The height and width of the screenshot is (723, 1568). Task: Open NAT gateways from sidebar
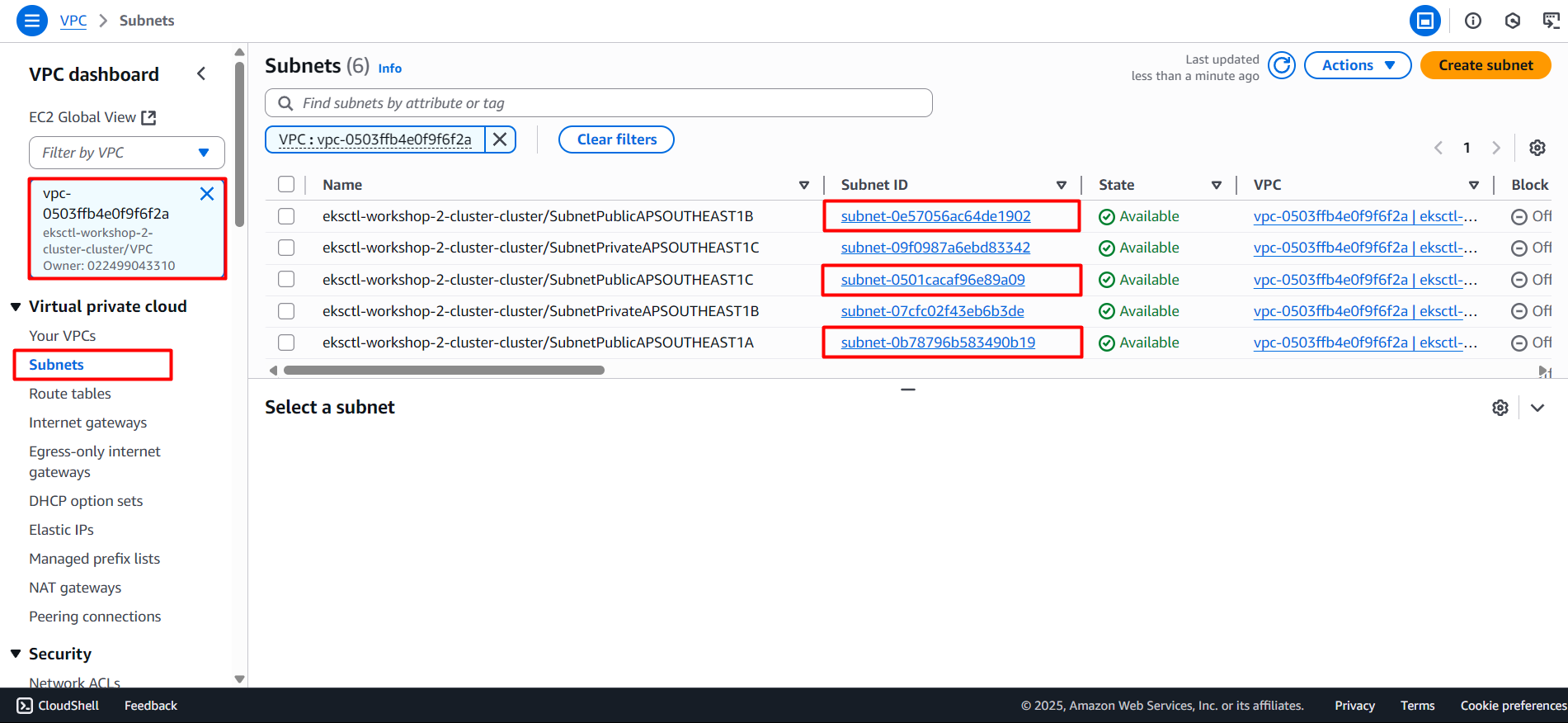coord(75,588)
